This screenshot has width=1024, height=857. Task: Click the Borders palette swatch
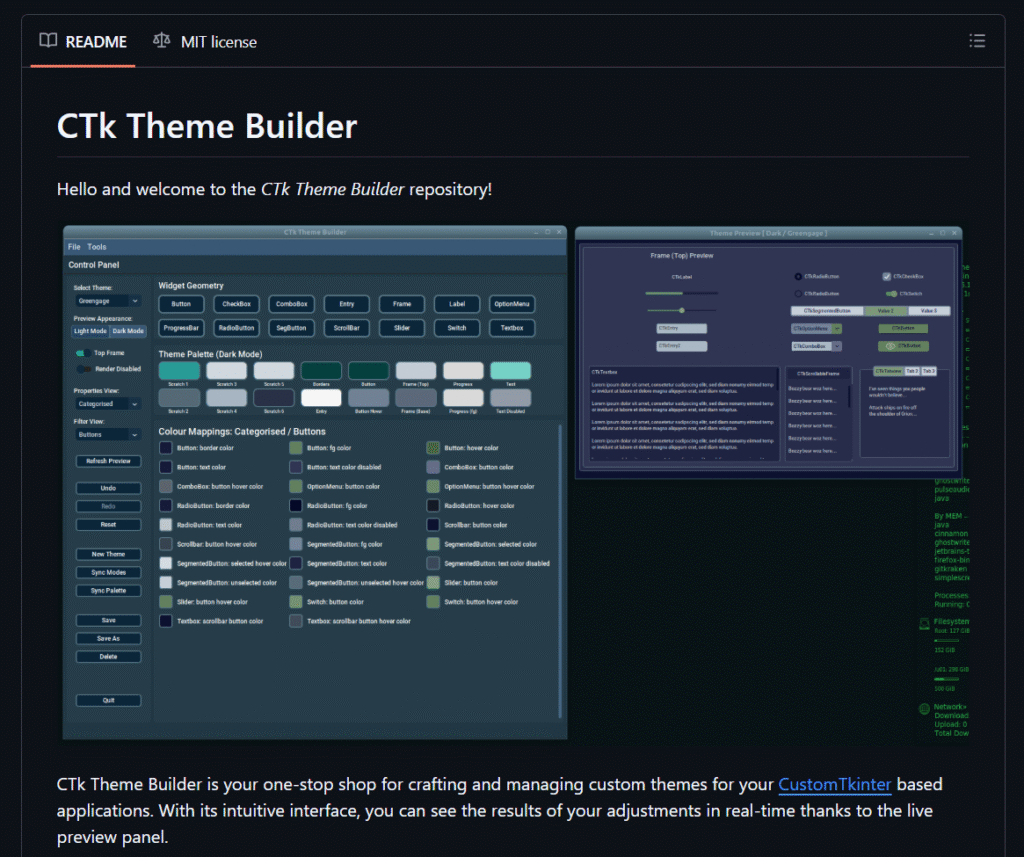pyautogui.click(x=321, y=370)
